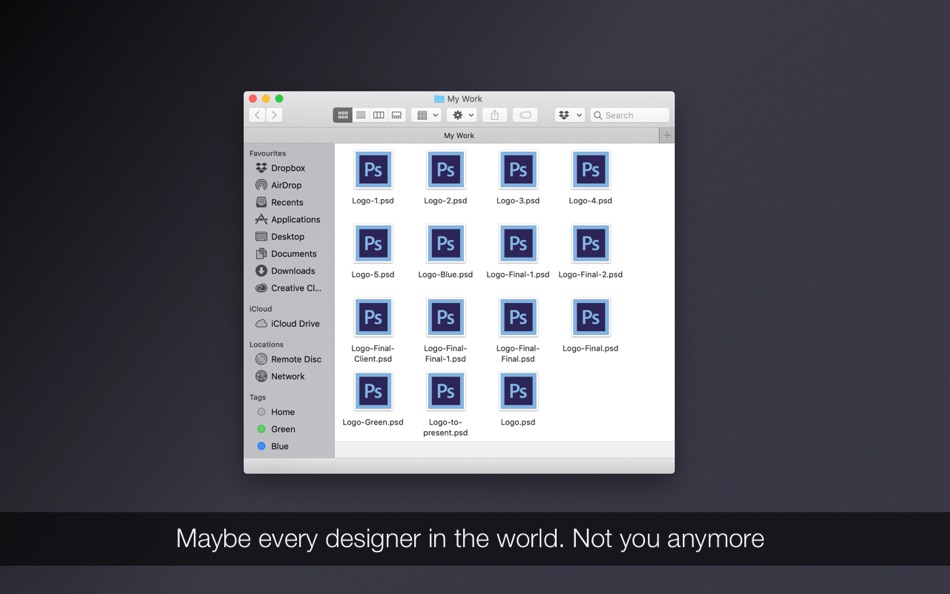Select the Logo-to-present.psd file icon

pyautogui.click(x=445, y=392)
